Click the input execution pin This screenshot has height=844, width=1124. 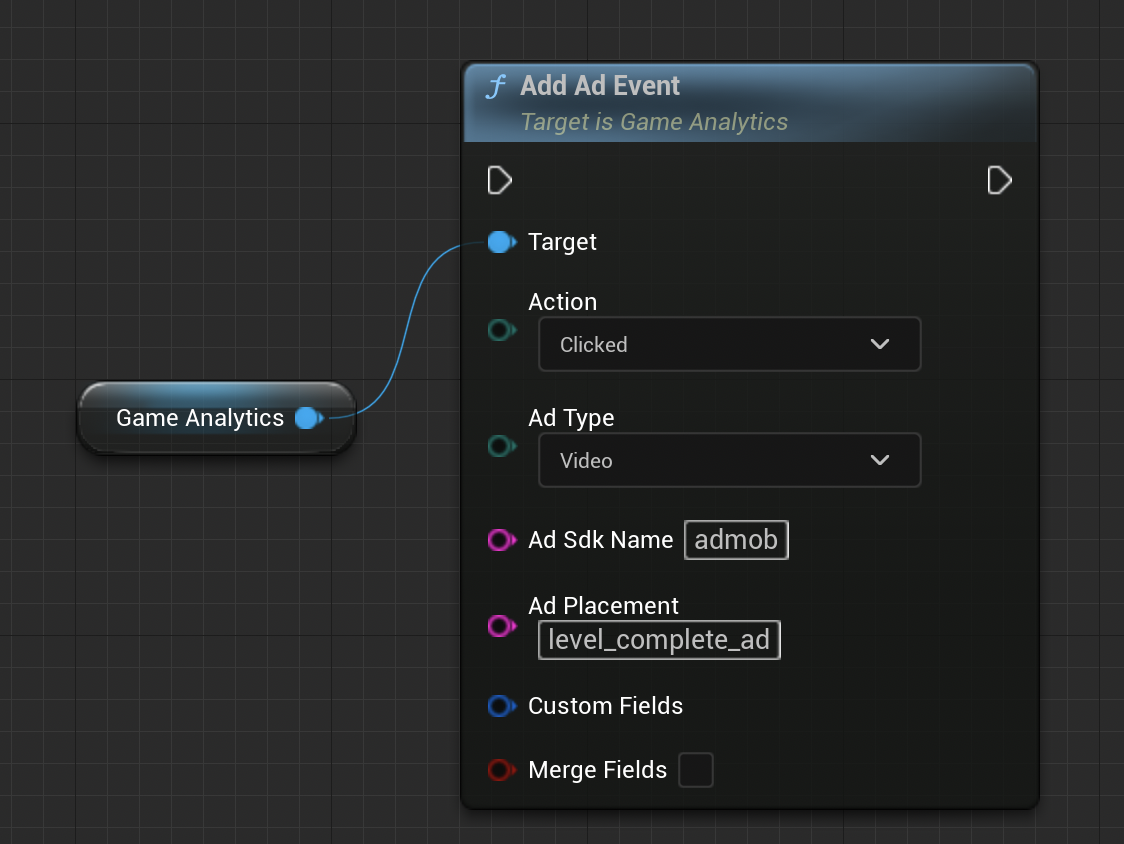[x=499, y=181]
